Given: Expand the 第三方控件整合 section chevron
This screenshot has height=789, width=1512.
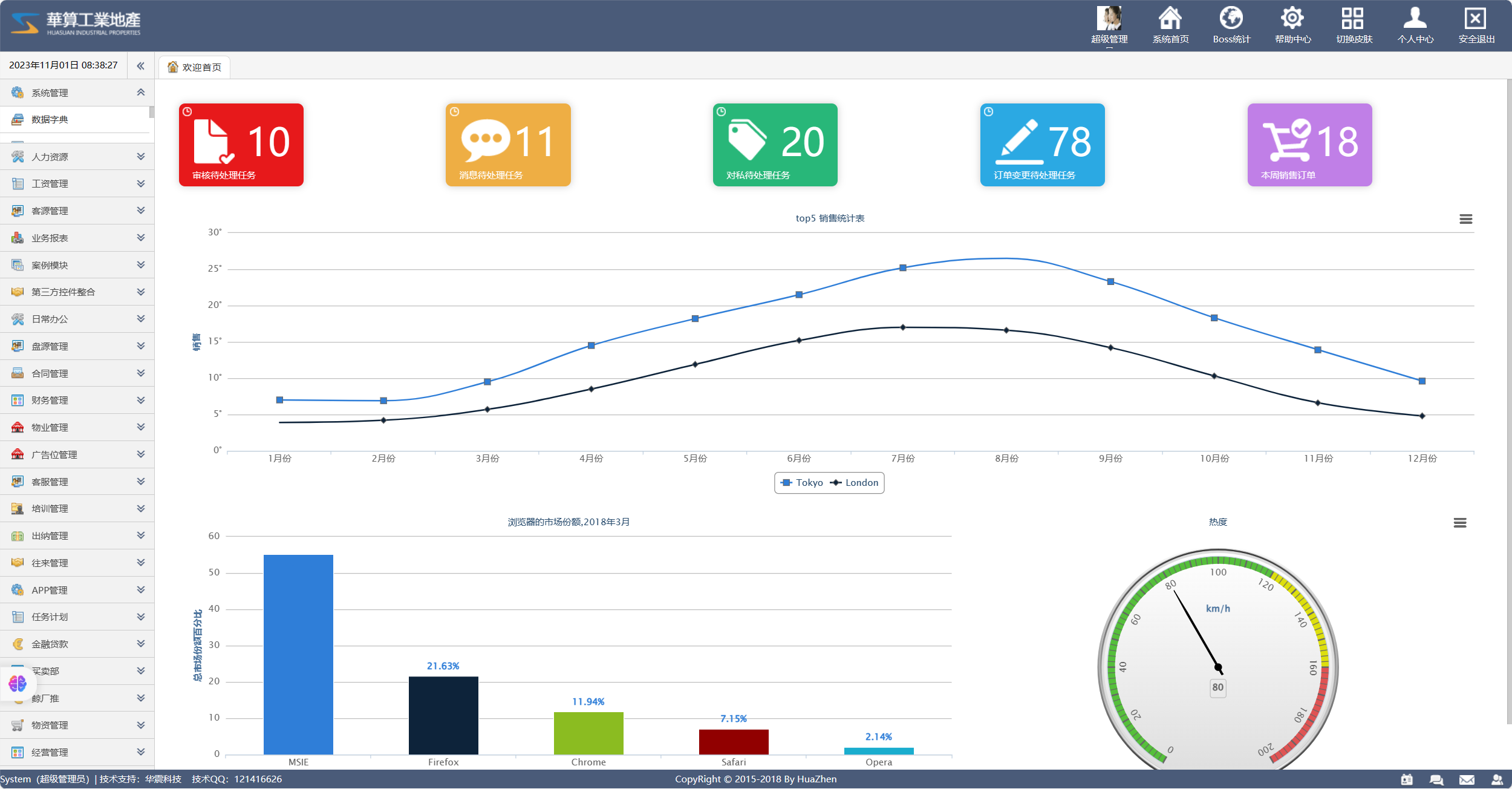Looking at the screenshot, I should tap(141, 292).
